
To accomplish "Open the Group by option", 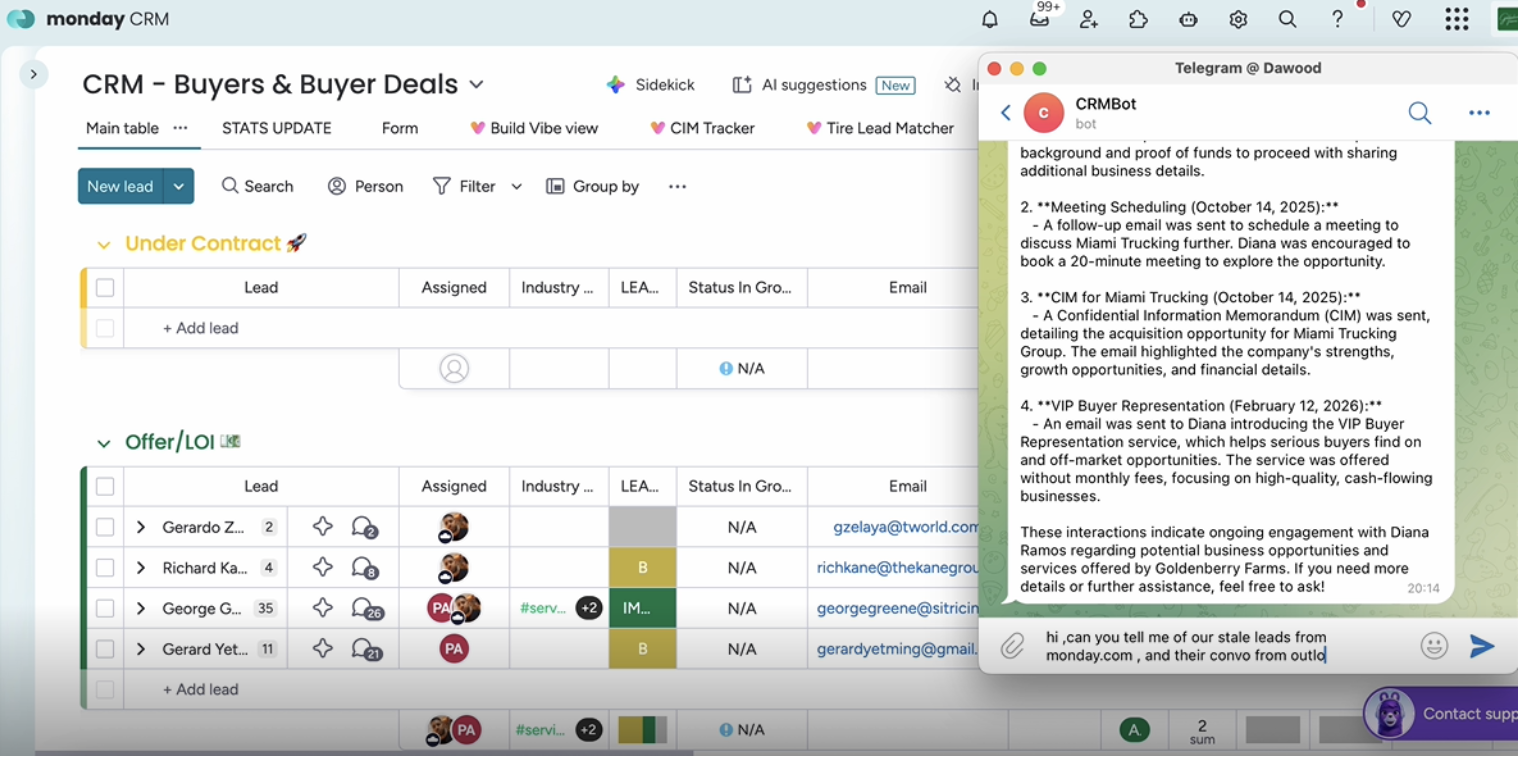I will pyautogui.click(x=592, y=186).
